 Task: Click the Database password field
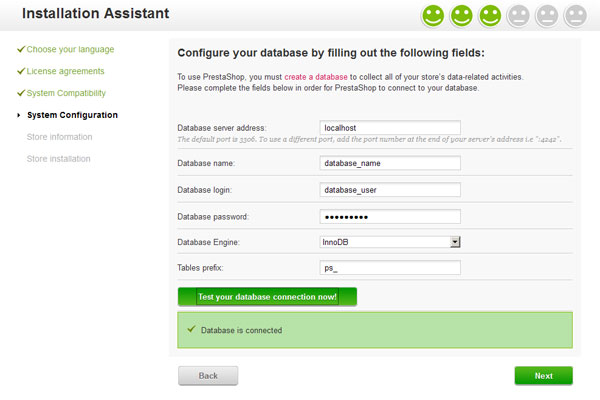pyautogui.click(x=390, y=217)
